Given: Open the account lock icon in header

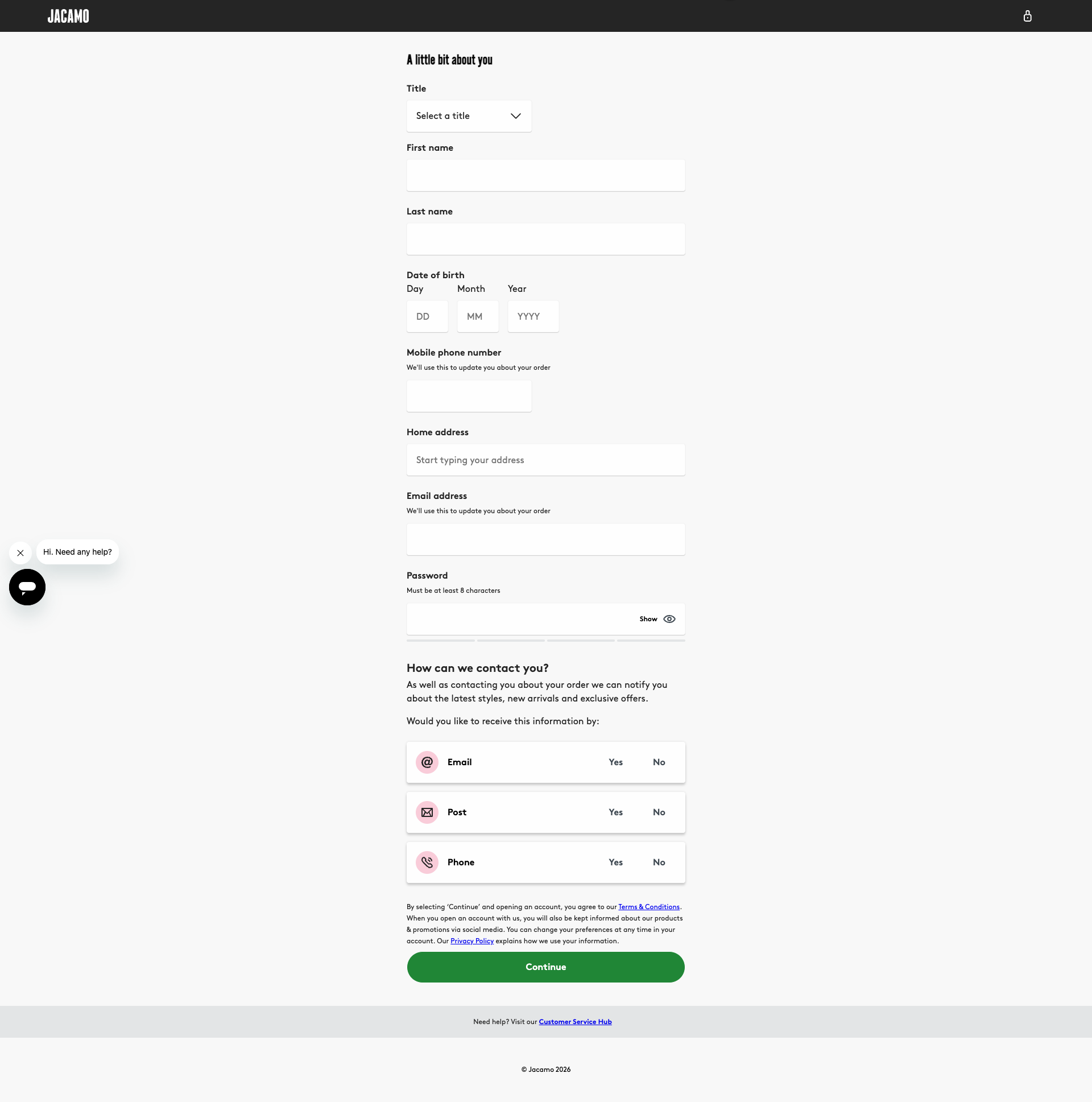Looking at the screenshot, I should [x=1028, y=16].
